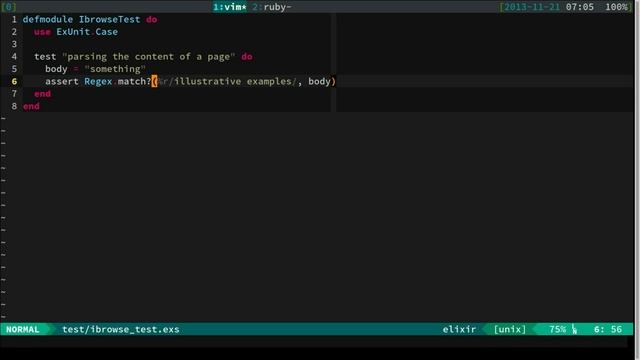Click the closing parenthesis on line 6
Screen dimensions: 640x360
point(333,81)
